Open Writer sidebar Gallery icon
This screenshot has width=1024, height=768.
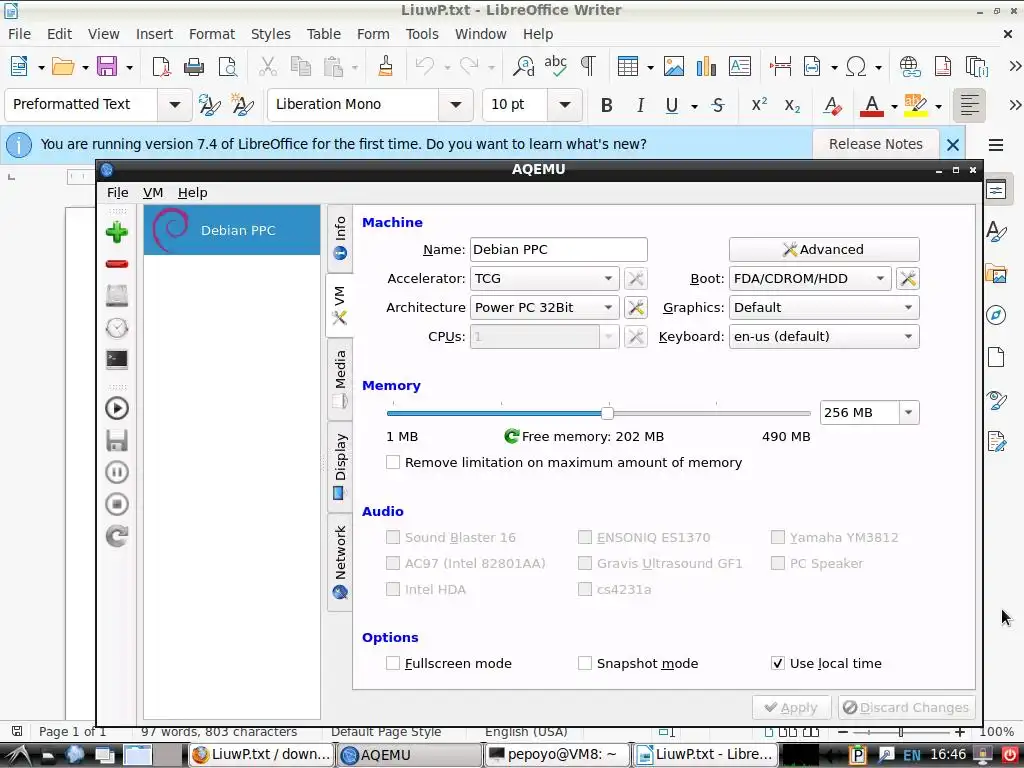point(996,274)
